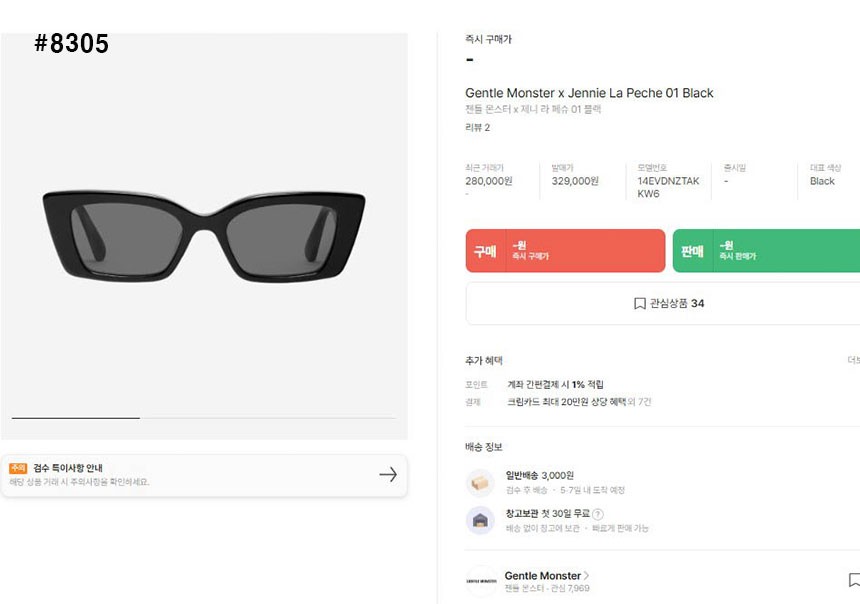Click the green 판매 sell button
Screen dimensions: 860x604
tap(766, 251)
